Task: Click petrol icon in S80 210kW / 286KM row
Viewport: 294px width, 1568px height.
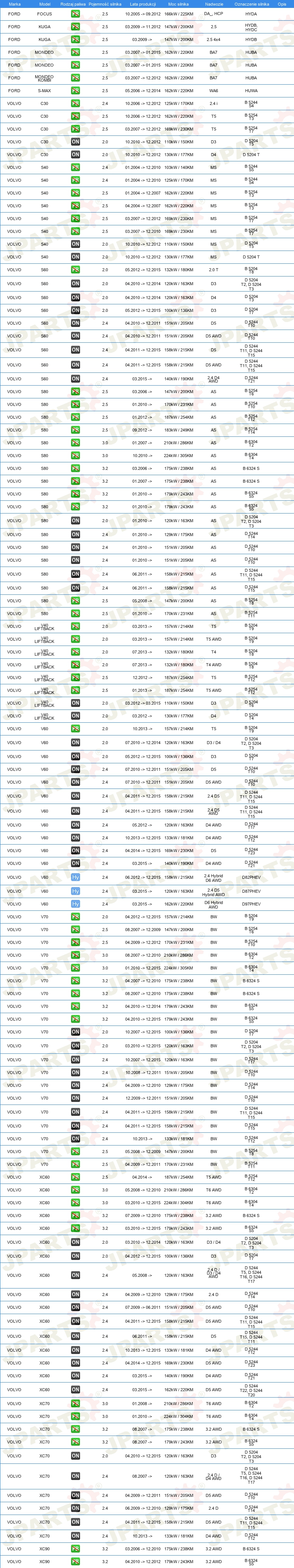Action: click(x=76, y=442)
